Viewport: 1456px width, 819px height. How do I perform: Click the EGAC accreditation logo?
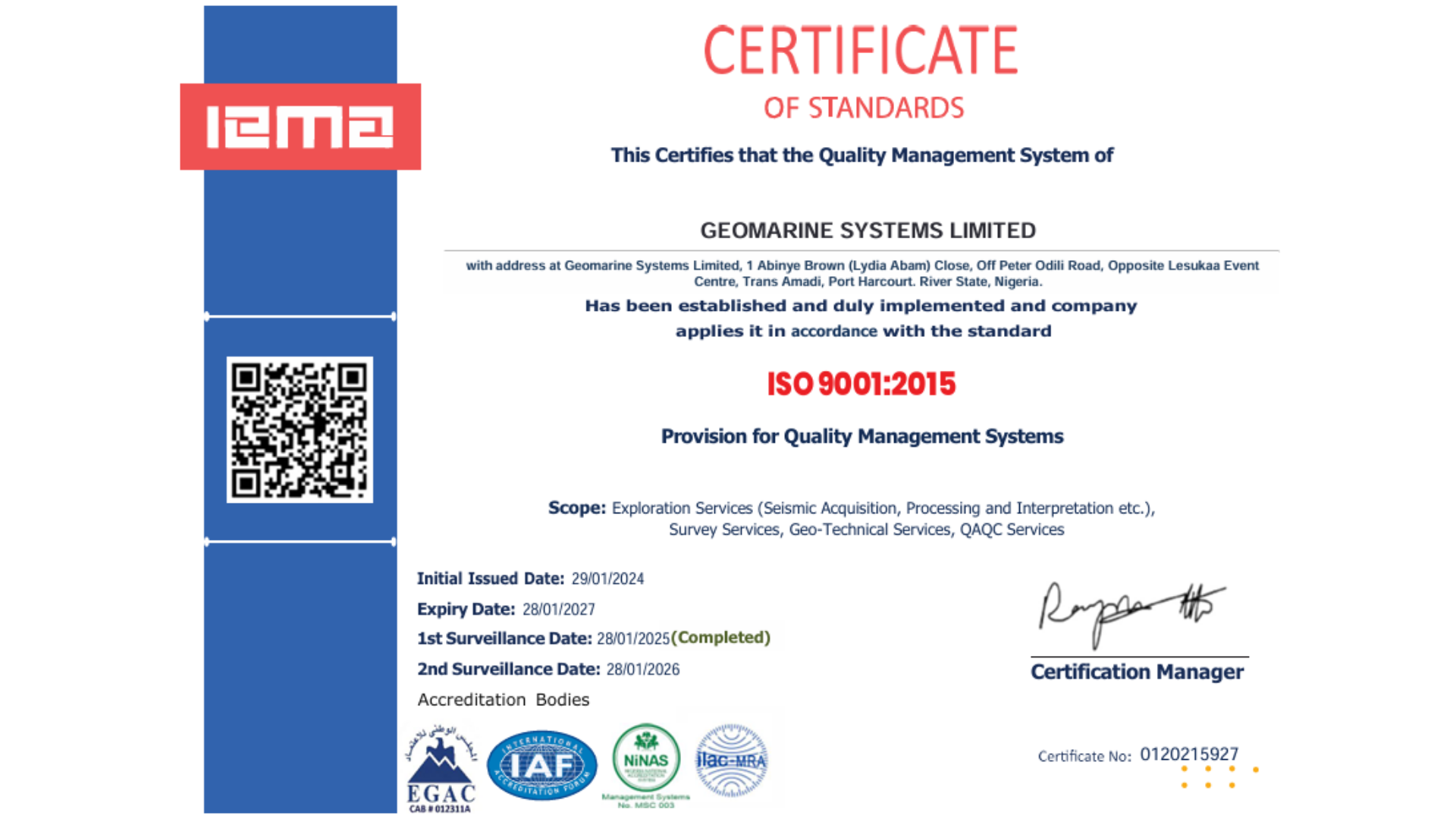441,769
